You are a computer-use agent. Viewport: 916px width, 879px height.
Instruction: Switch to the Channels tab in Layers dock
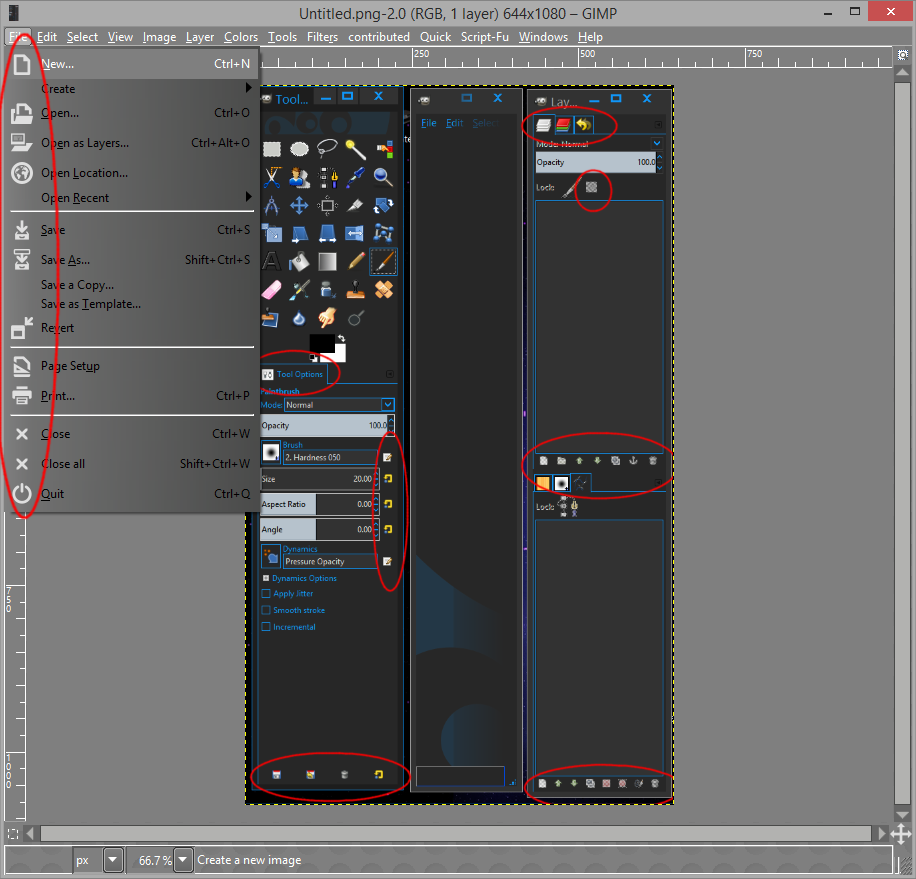click(x=563, y=124)
